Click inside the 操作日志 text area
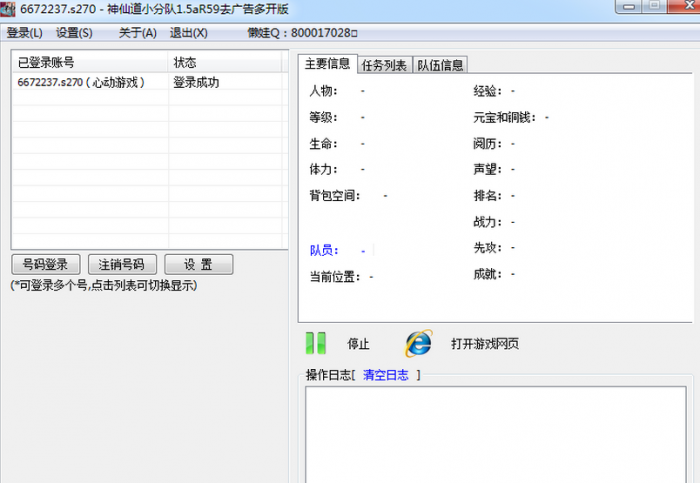The image size is (700, 483). coord(495,432)
